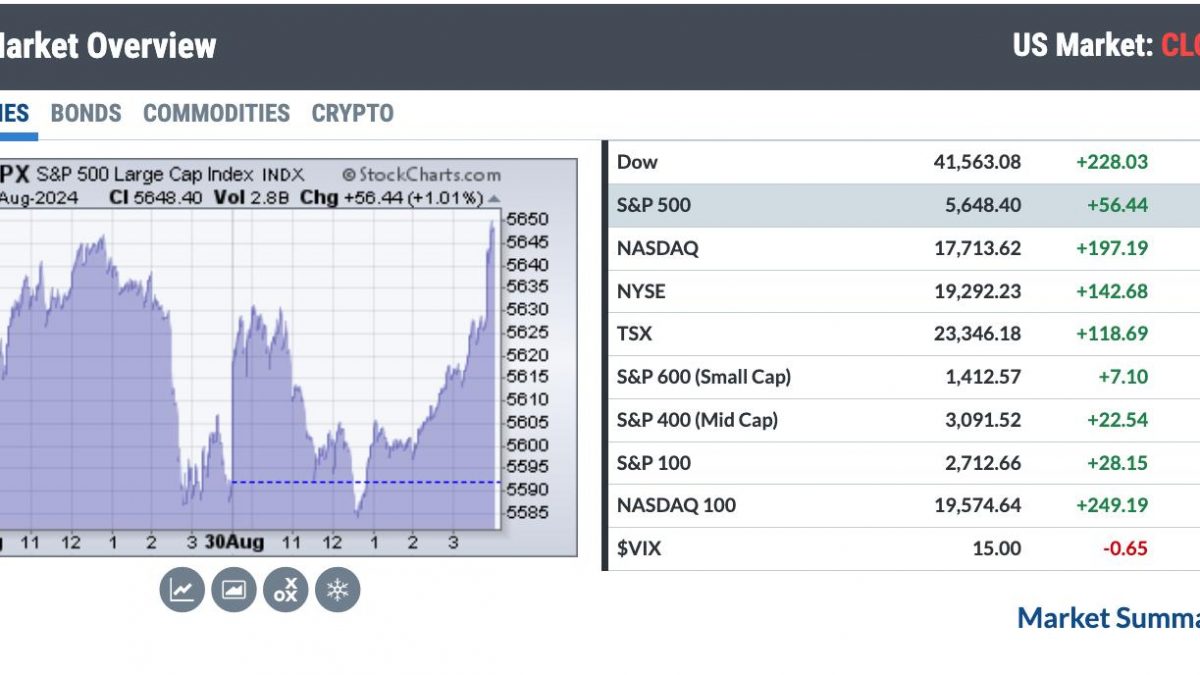Click the S&P 100 value 2,712.66
The image size is (1200, 675).
pyautogui.click(x=981, y=463)
